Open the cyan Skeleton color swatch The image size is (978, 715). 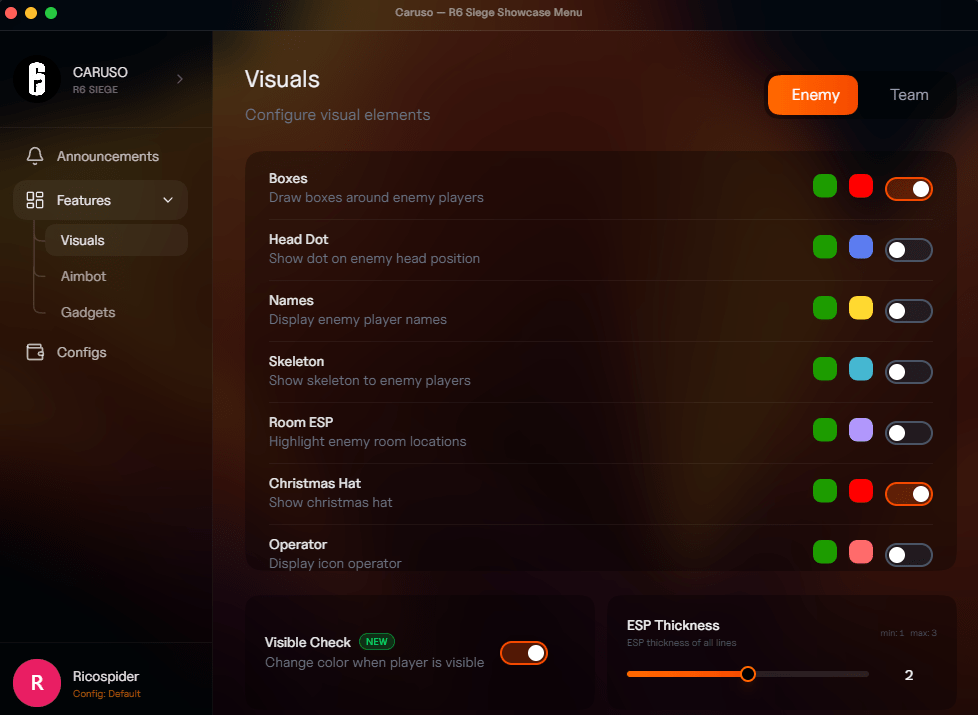[x=861, y=369]
